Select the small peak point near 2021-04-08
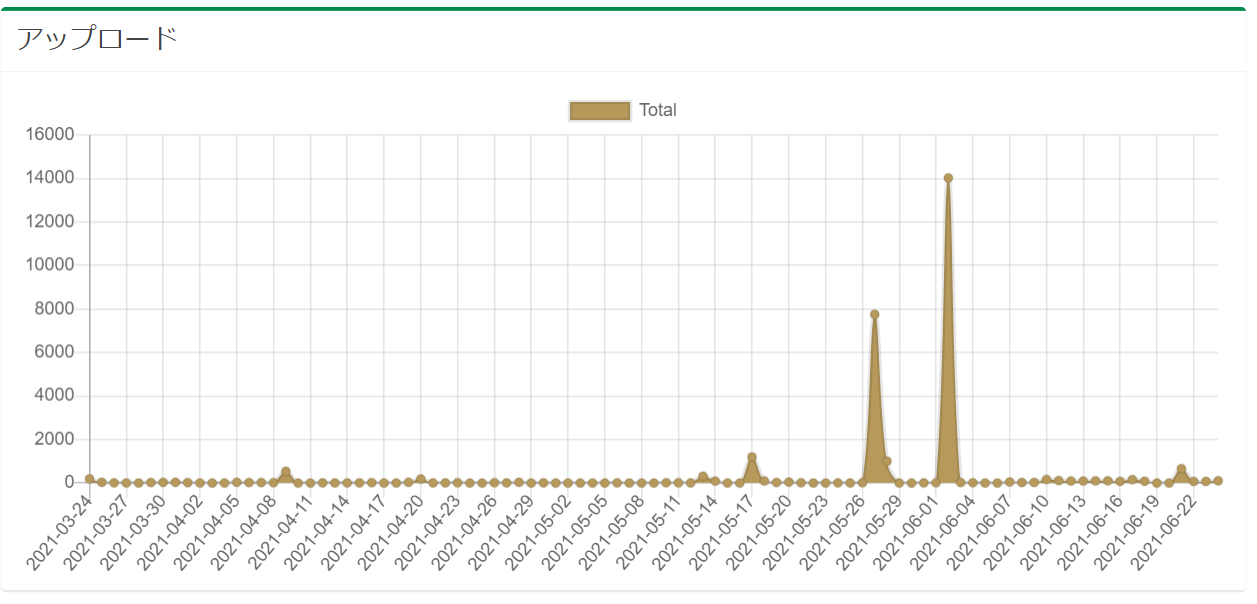This screenshot has width=1257, height=604. pos(286,471)
